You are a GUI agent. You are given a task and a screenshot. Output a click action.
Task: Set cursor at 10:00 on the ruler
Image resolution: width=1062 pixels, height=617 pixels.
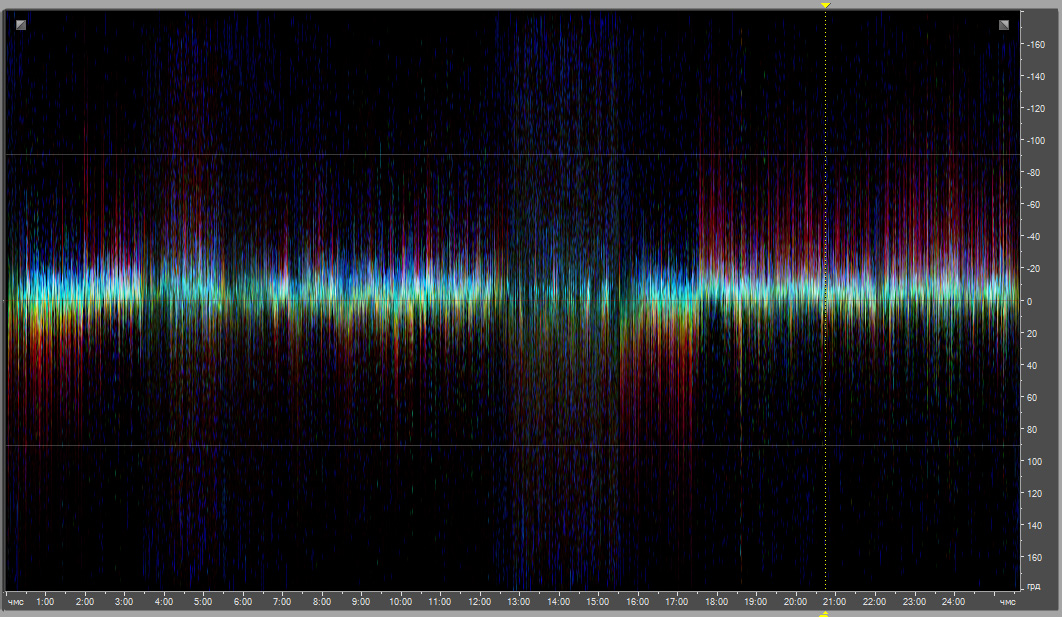(400, 602)
